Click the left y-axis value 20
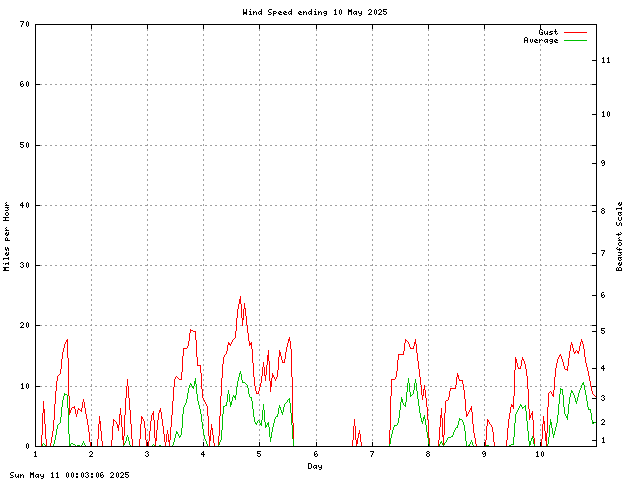This screenshot has width=640, height=480. (x=24, y=325)
